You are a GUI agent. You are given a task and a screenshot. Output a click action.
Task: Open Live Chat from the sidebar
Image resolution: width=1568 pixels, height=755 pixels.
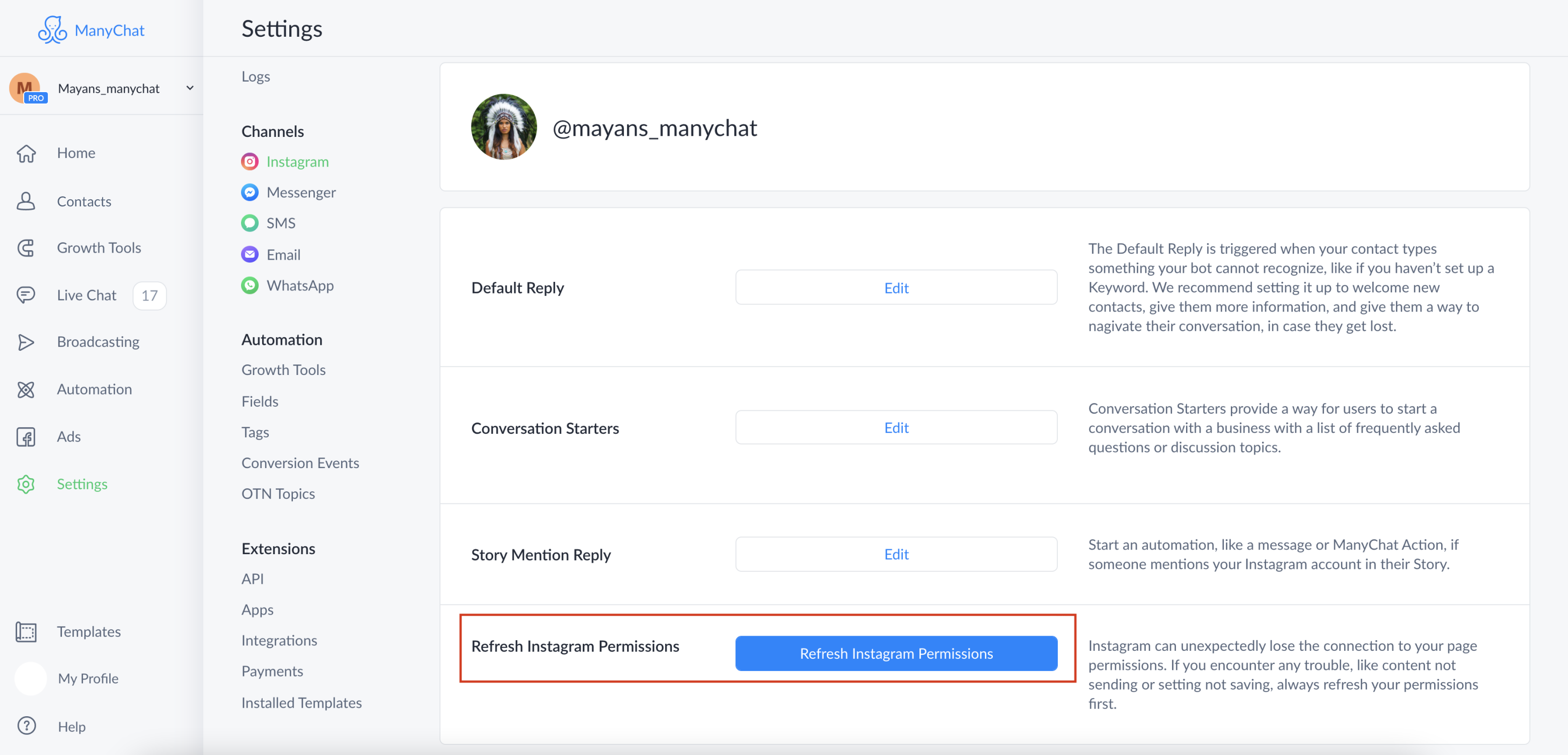pyautogui.click(x=86, y=294)
